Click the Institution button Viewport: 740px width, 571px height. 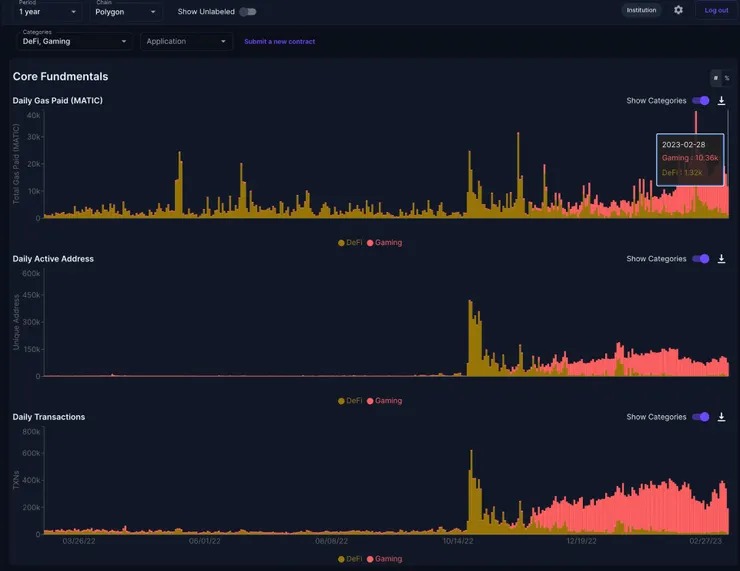[641, 10]
